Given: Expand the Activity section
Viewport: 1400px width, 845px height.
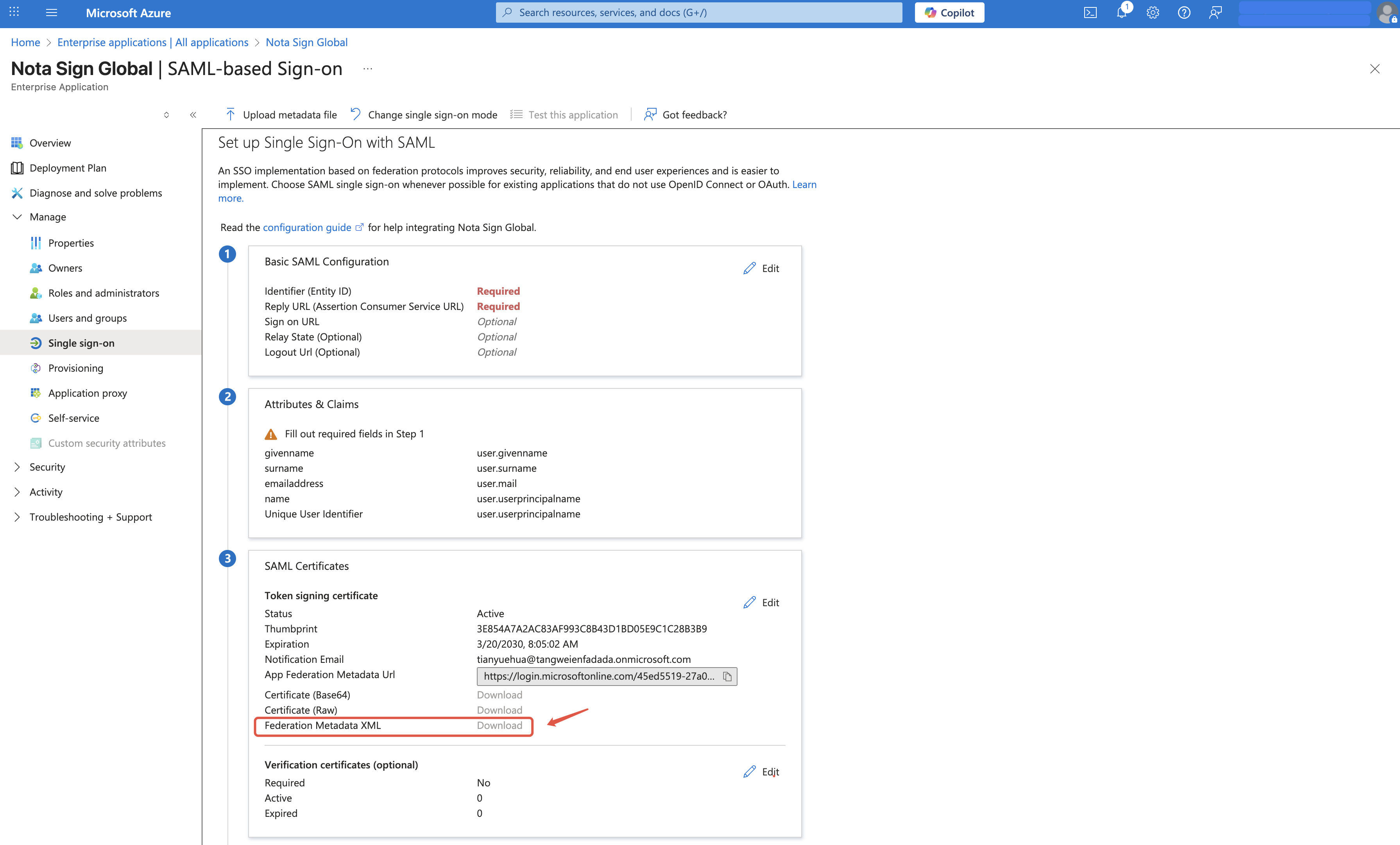Looking at the screenshot, I should click(x=17, y=492).
